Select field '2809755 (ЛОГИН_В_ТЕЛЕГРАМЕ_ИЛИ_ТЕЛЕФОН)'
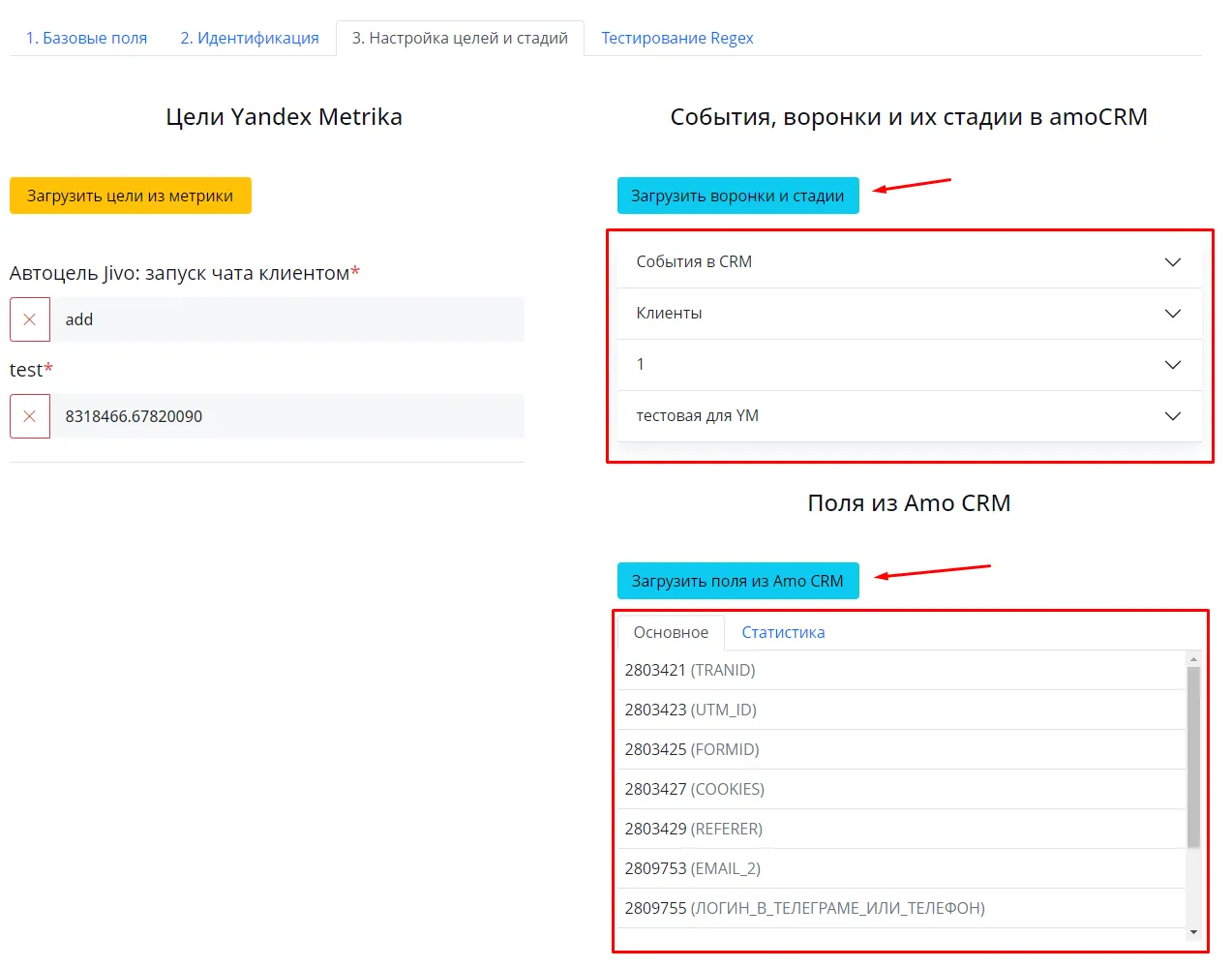The width and height of the screenshot is (1232, 968). [x=901, y=908]
